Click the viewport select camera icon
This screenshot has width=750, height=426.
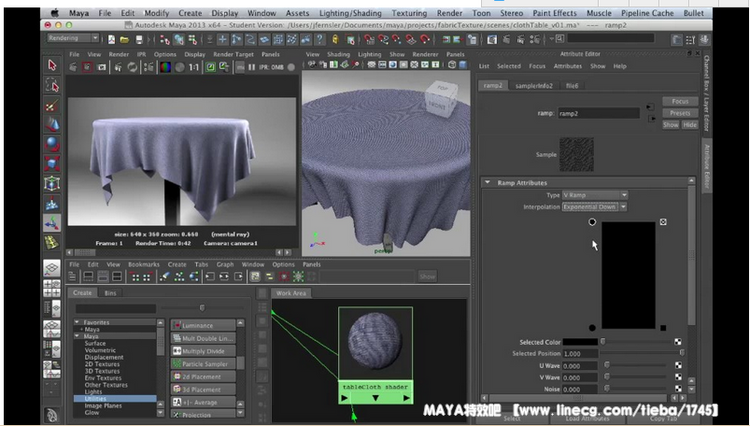[312, 65]
